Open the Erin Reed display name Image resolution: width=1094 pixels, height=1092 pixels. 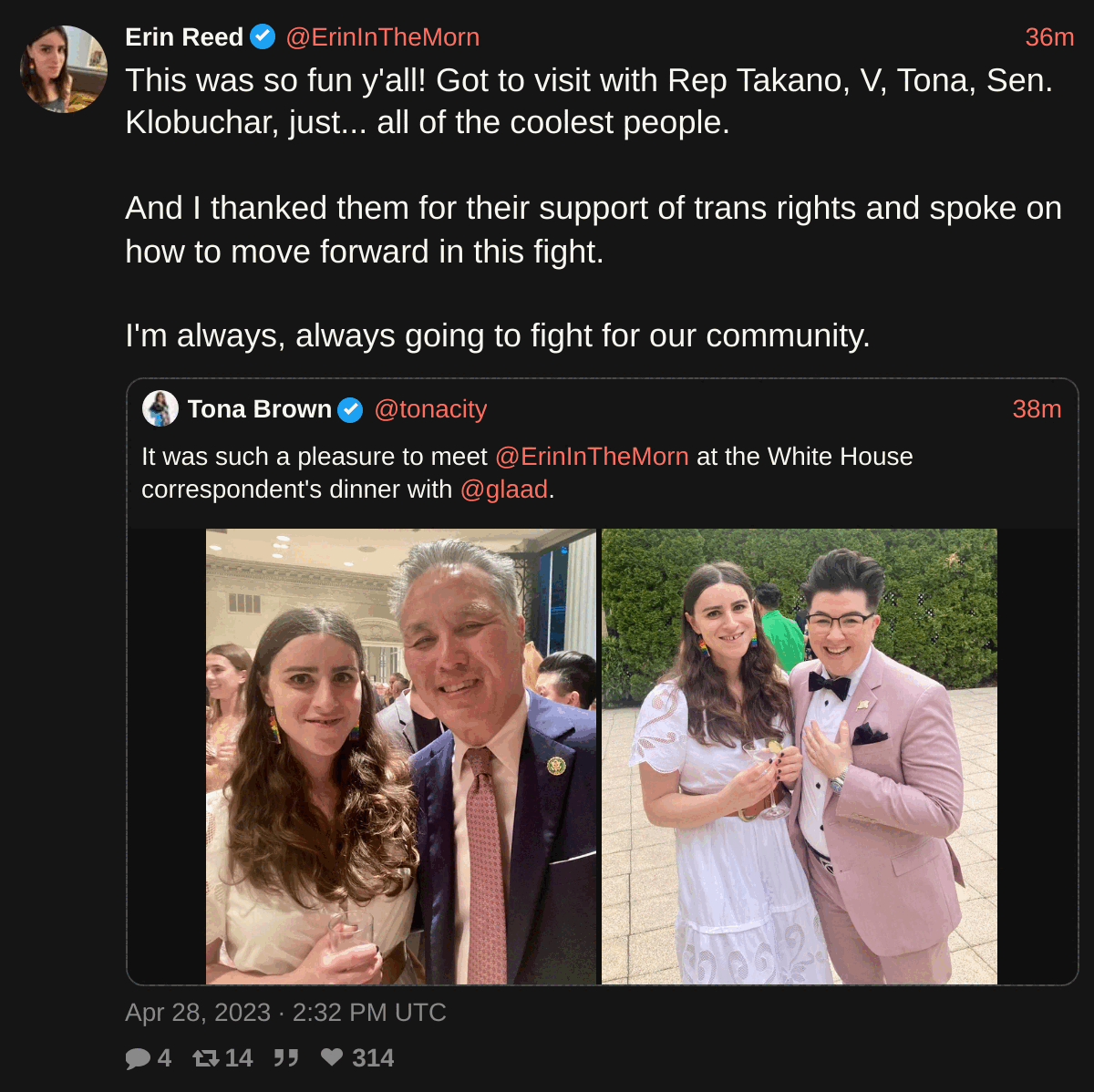184,37
